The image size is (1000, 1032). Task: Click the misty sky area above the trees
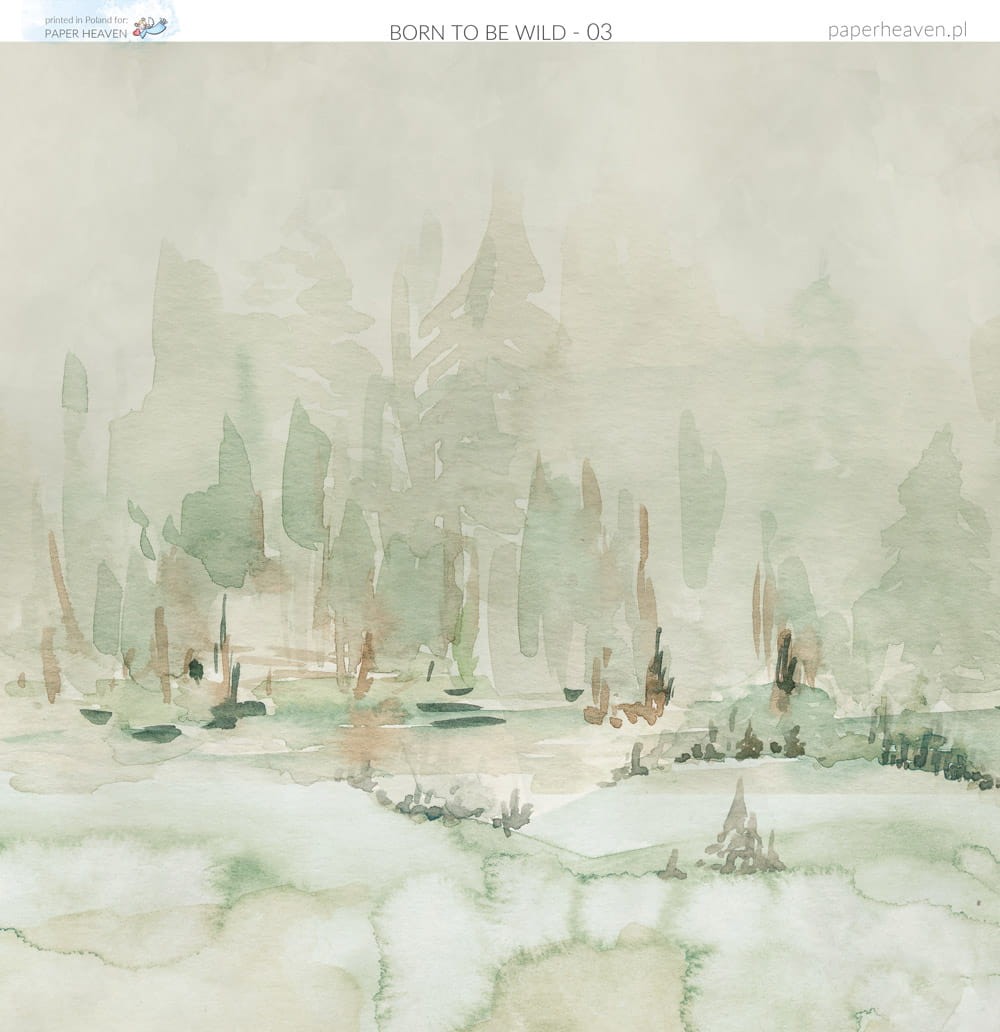pos(500,120)
